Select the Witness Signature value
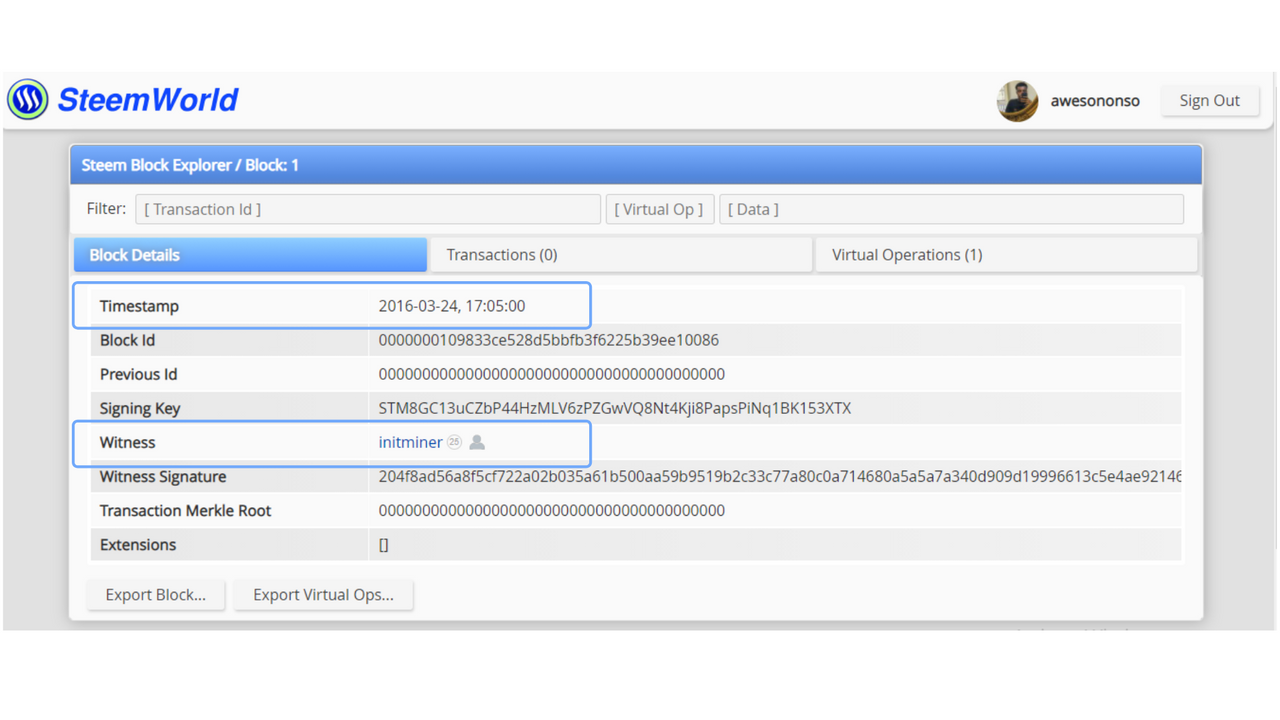1280x720 pixels. pyautogui.click(x=780, y=476)
